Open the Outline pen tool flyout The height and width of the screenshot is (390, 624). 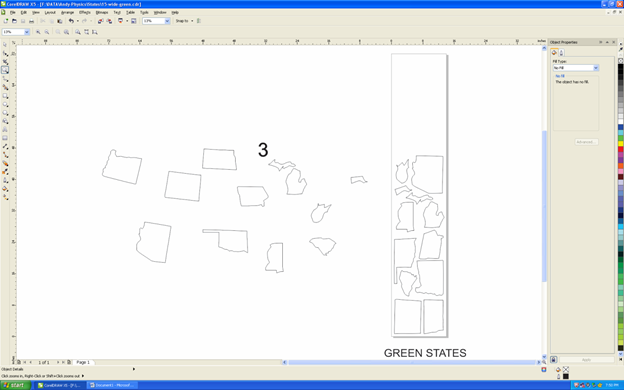[5, 180]
